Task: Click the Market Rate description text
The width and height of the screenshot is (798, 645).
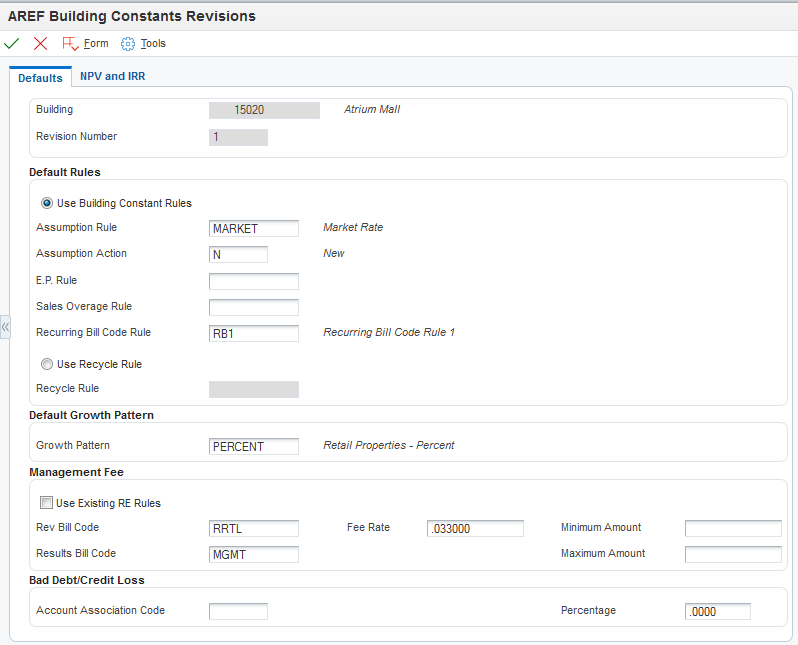Action: (353, 228)
